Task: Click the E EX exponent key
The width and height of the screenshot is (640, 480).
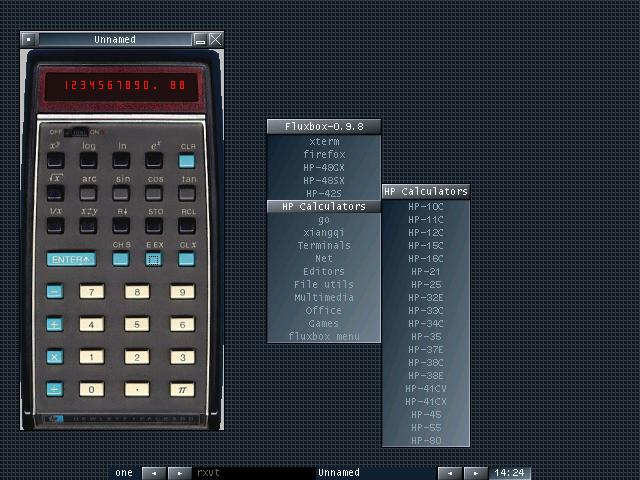Action: click(154, 259)
